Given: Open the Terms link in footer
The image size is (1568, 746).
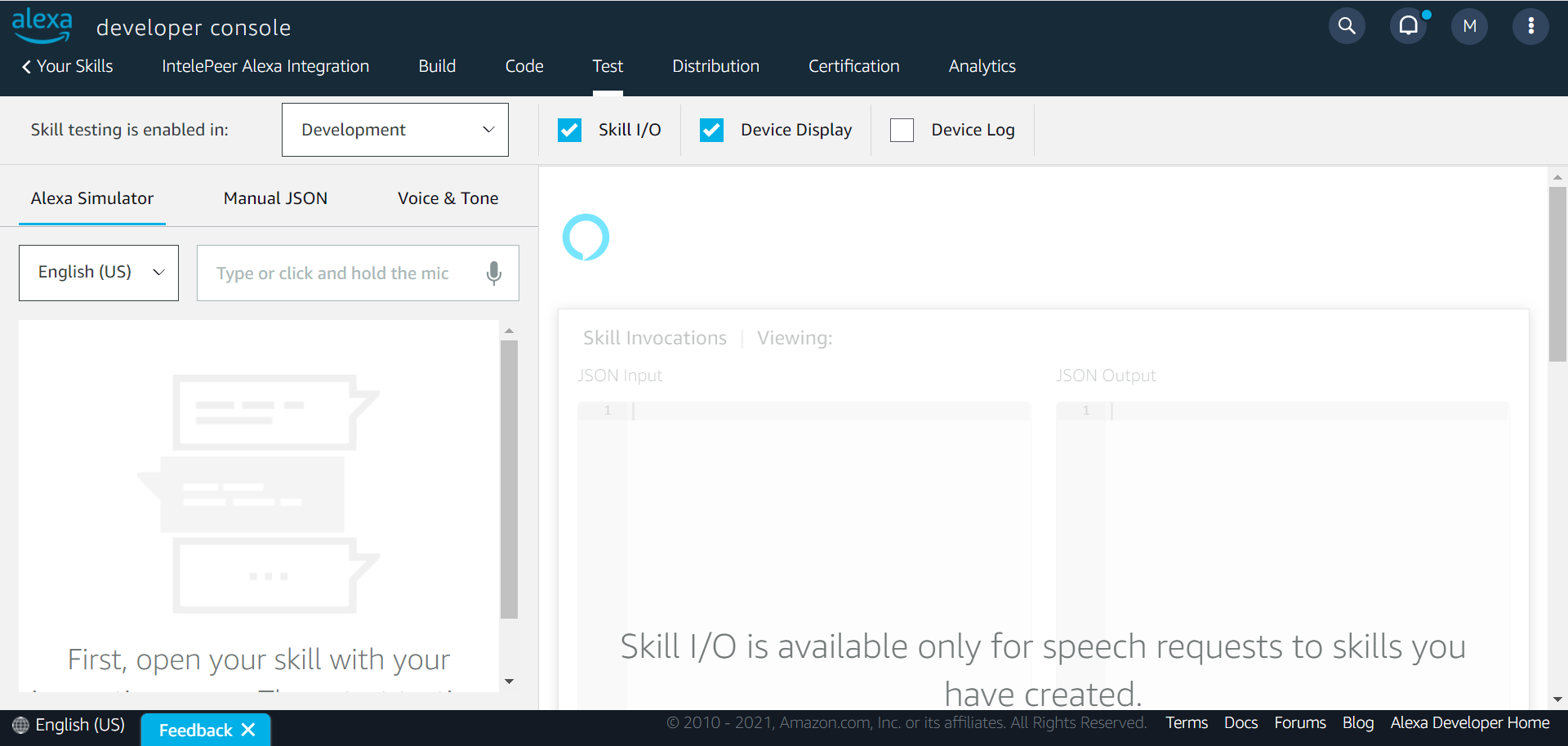Looking at the screenshot, I should coord(1186,723).
